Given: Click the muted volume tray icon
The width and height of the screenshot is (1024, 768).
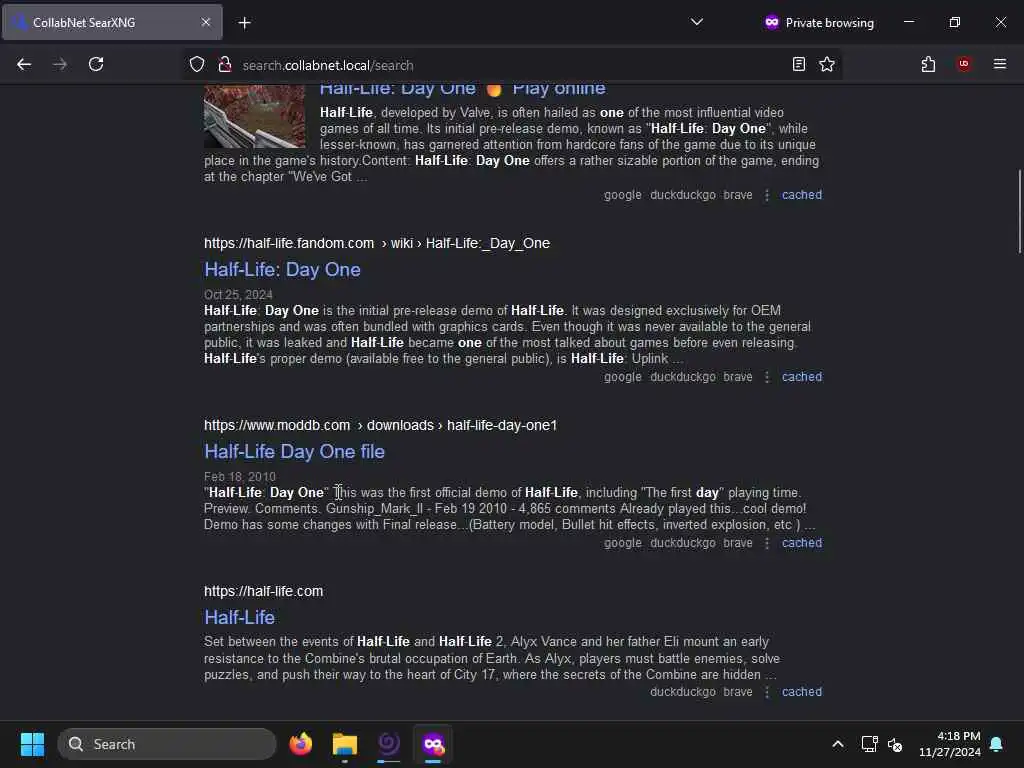Looking at the screenshot, I should 895,744.
